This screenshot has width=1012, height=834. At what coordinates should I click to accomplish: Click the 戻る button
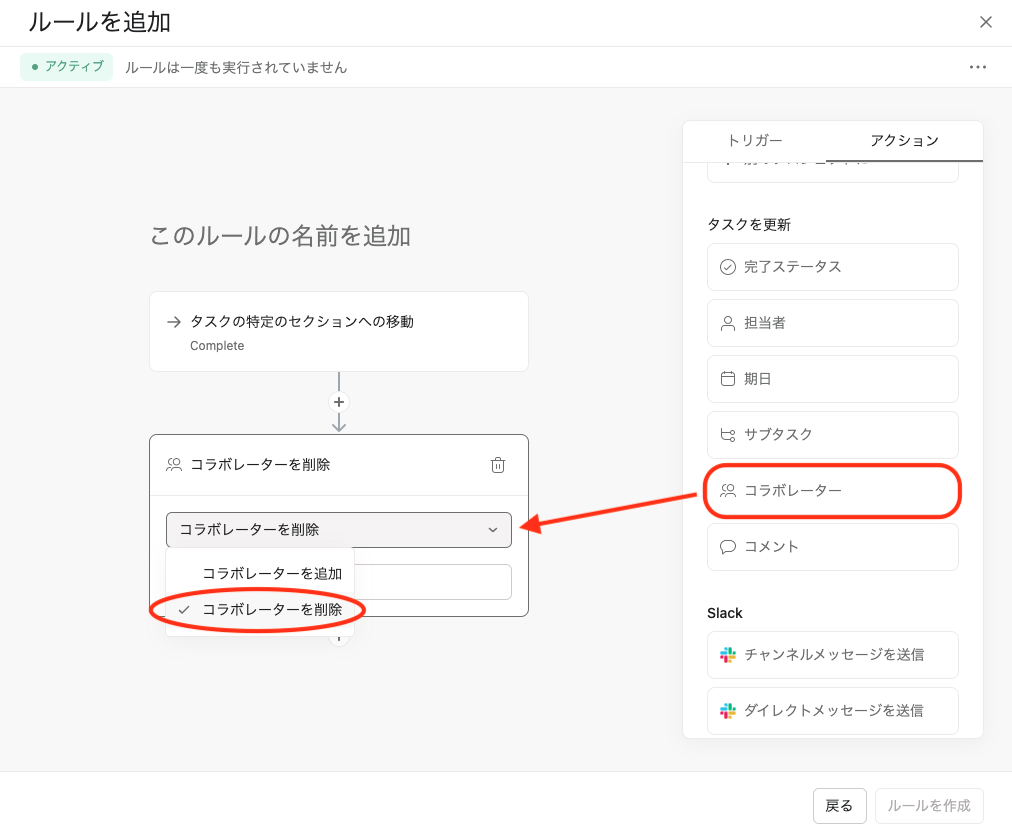coord(839,806)
